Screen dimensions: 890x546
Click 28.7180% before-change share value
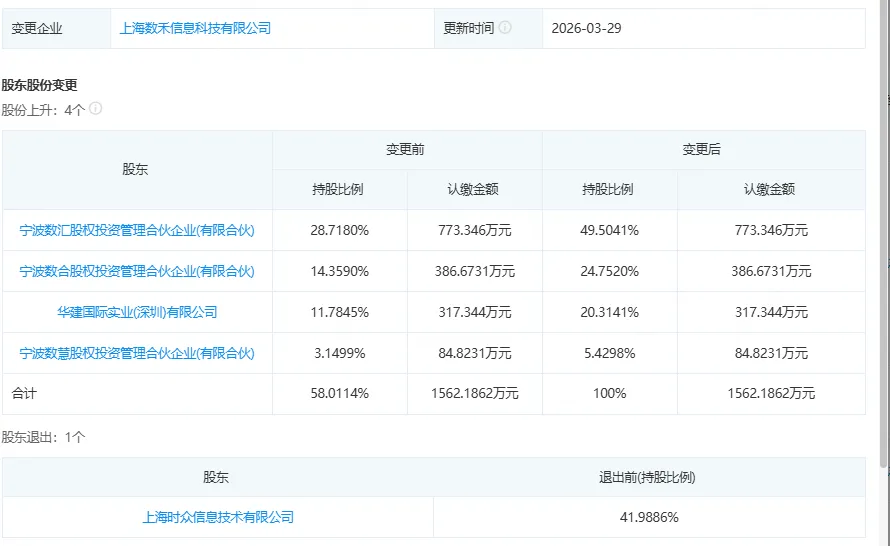(x=339, y=230)
